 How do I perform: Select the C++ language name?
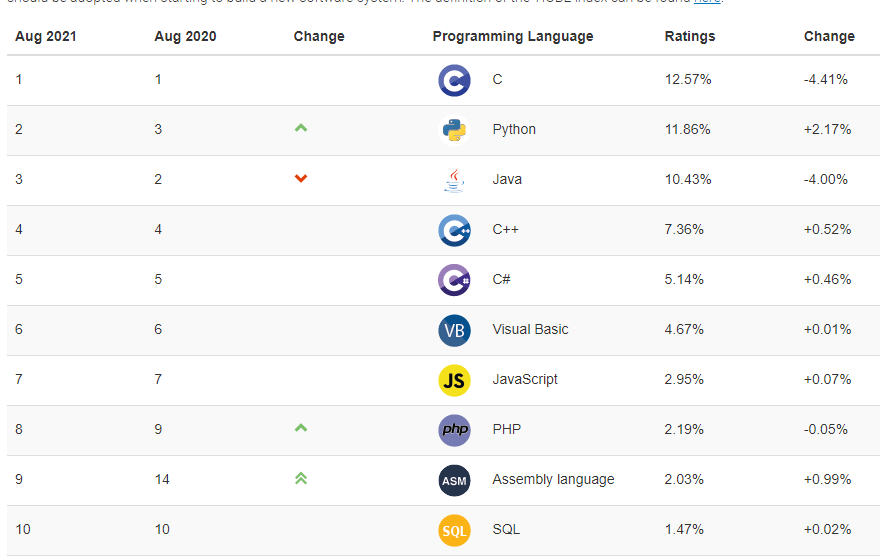tap(506, 230)
